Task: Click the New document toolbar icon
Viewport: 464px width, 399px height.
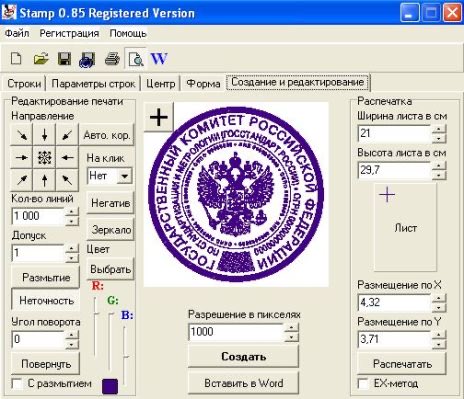Action: coord(16,59)
